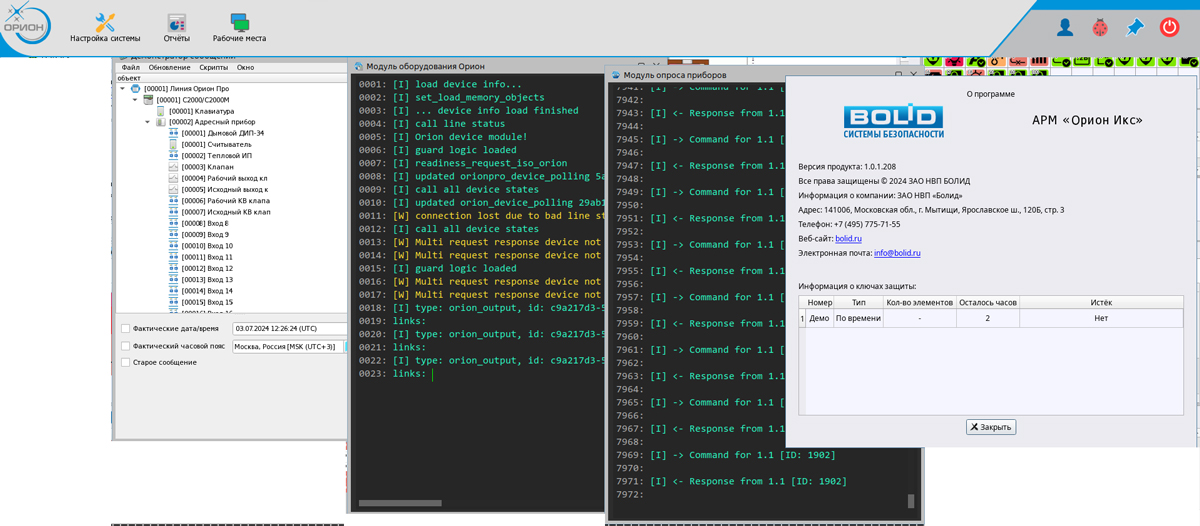
Task: Click the blue user profile icon
Action: click(1065, 28)
